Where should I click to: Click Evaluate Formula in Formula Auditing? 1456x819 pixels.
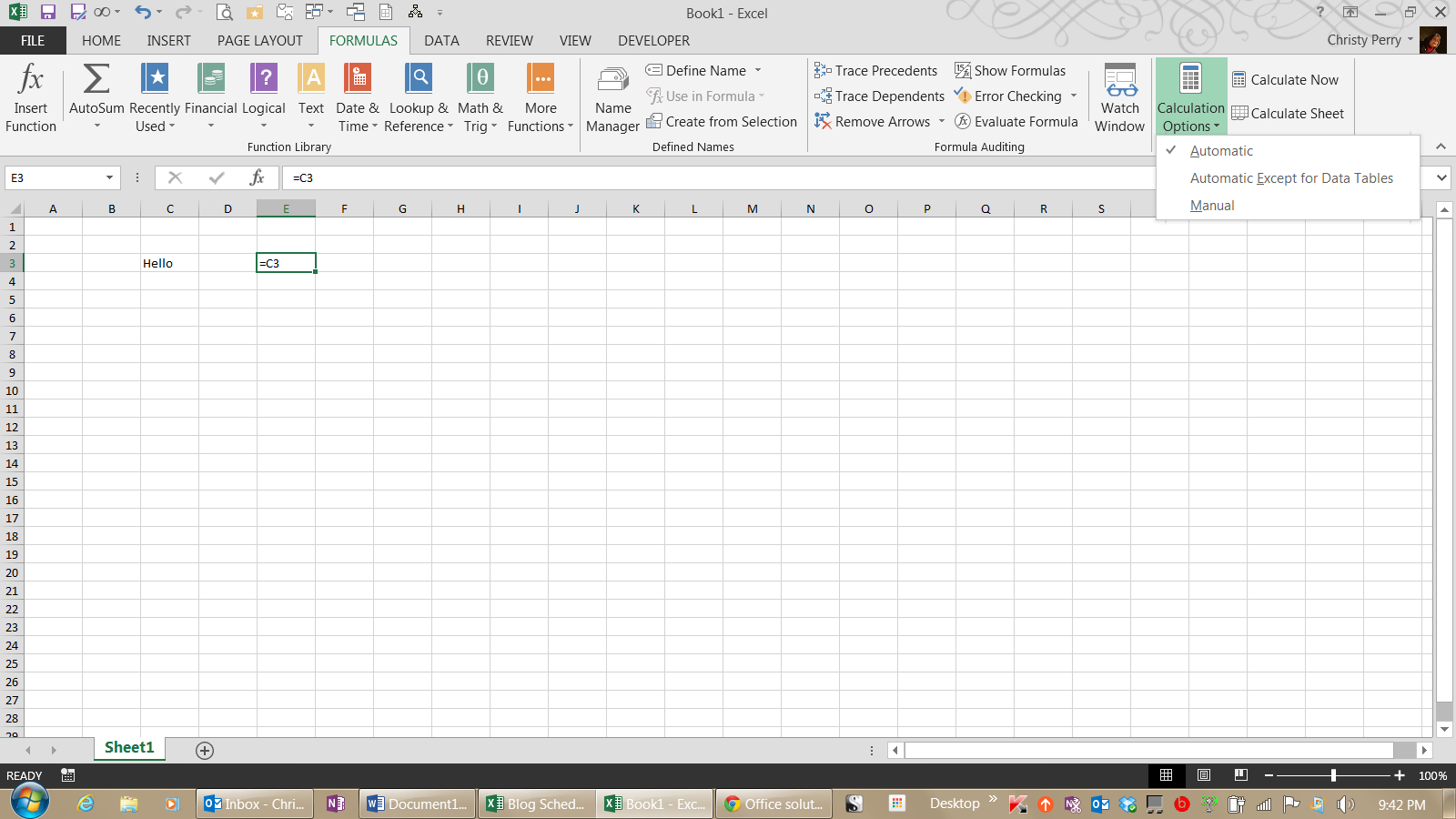tap(1016, 122)
